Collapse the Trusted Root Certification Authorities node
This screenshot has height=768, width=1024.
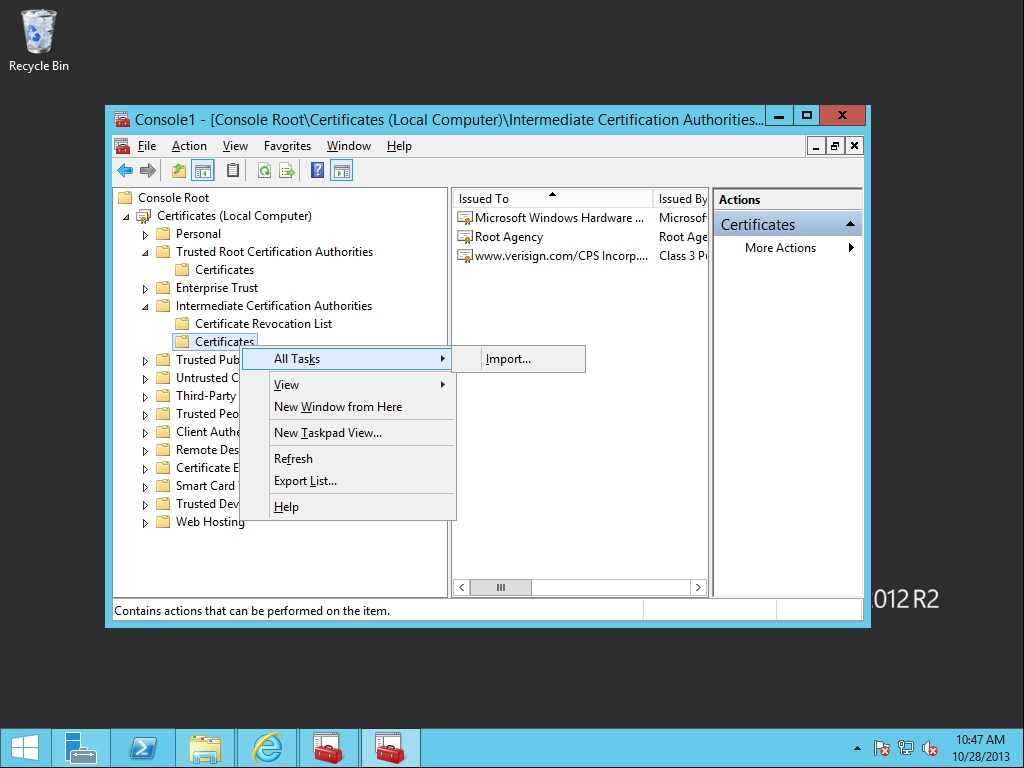point(145,252)
